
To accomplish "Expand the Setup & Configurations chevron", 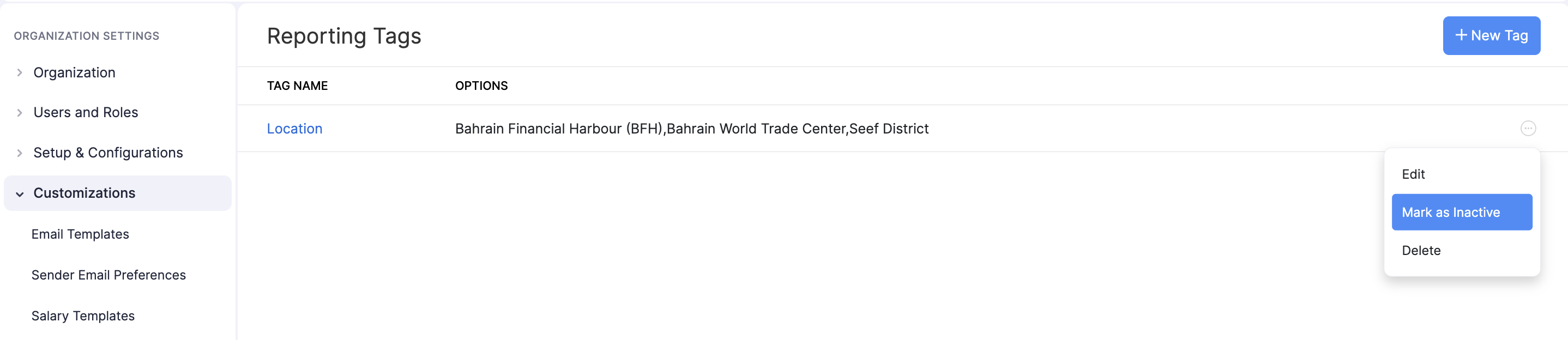I will tap(20, 153).
